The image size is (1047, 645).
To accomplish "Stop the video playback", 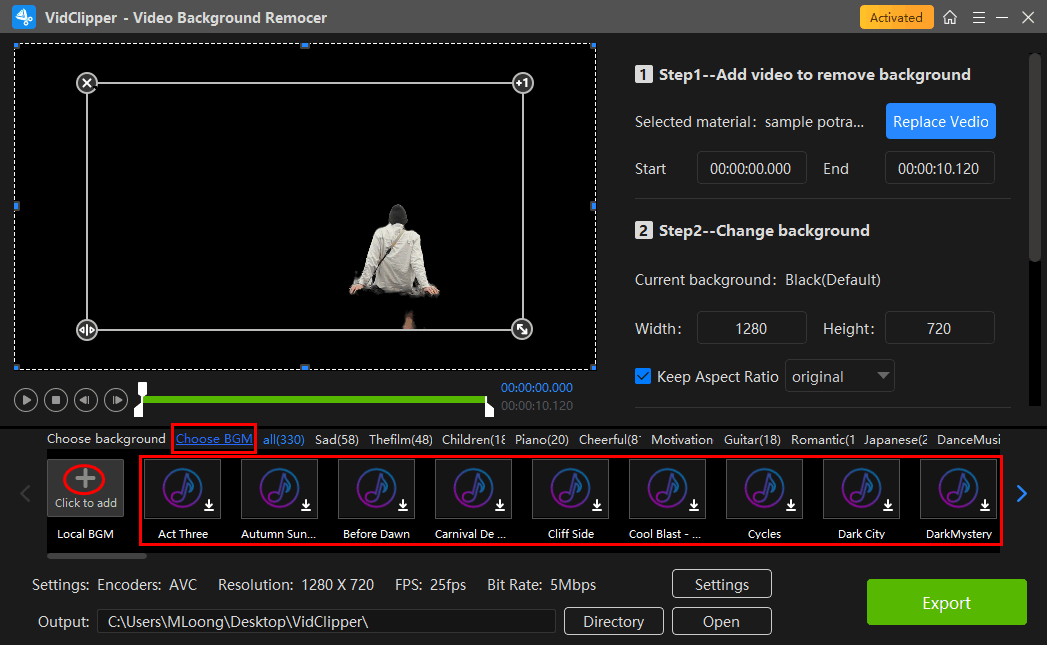I will click(x=57, y=400).
